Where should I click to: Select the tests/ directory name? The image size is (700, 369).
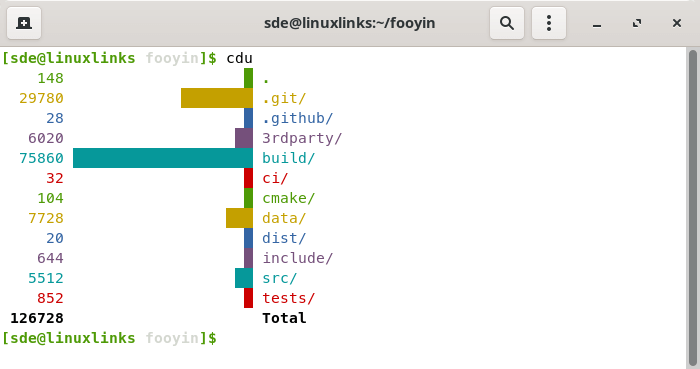288,298
